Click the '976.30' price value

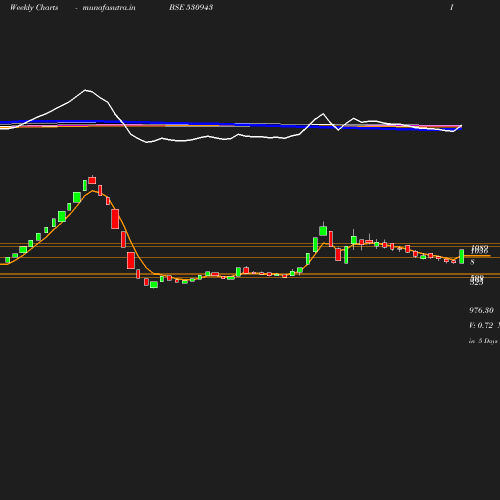[x=481, y=310]
